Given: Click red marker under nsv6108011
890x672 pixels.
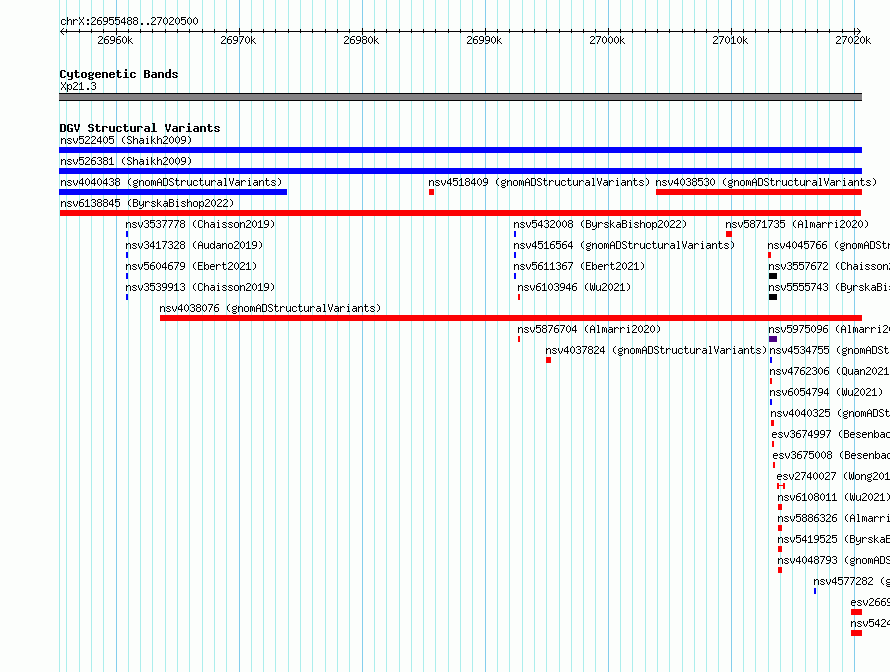Looking at the screenshot, I should pyautogui.click(x=780, y=507).
